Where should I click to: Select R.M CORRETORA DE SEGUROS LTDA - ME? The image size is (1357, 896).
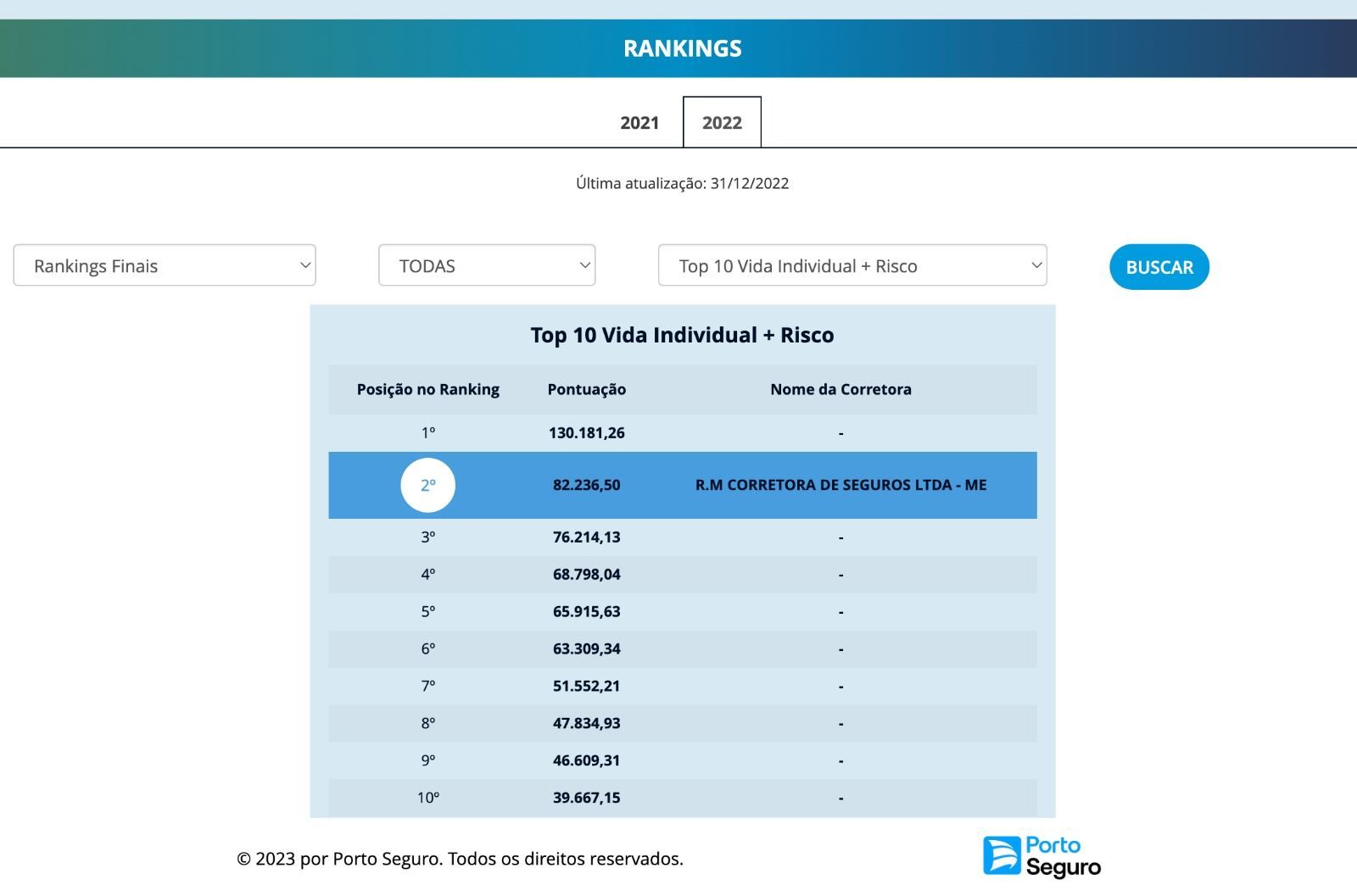coord(840,485)
